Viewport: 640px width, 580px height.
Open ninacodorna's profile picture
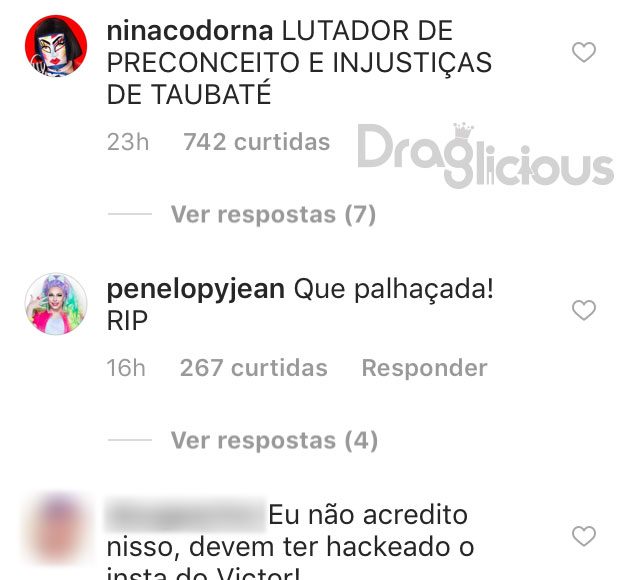[x=56, y=46]
